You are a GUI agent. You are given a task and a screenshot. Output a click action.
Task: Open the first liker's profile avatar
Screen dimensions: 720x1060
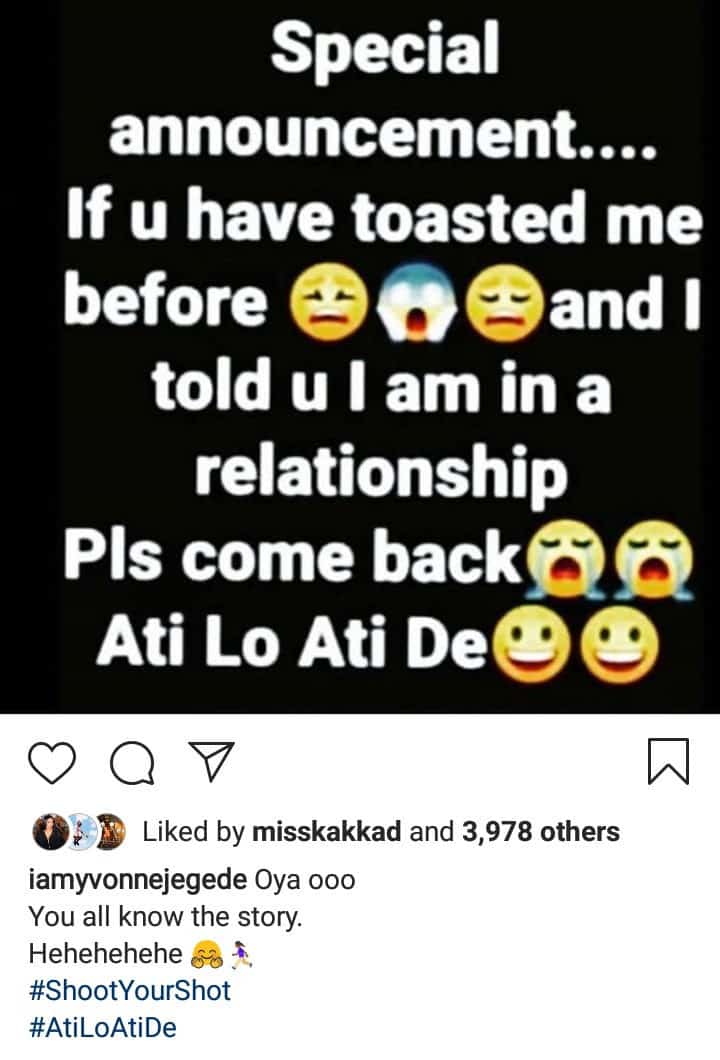tap(49, 832)
